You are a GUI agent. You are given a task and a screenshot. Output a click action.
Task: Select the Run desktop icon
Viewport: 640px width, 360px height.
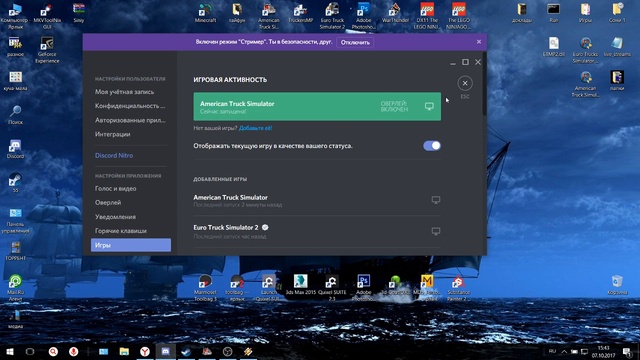coord(553,13)
